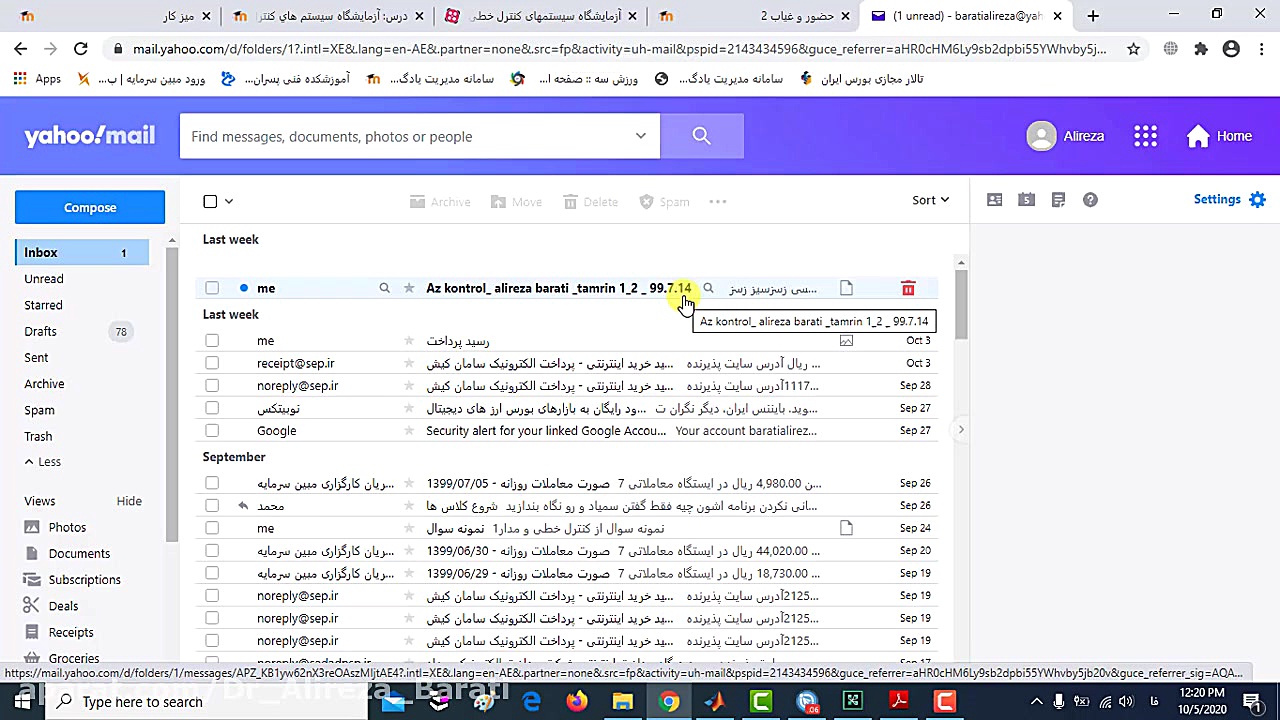Collapse the 'Less' folder section

click(42, 461)
